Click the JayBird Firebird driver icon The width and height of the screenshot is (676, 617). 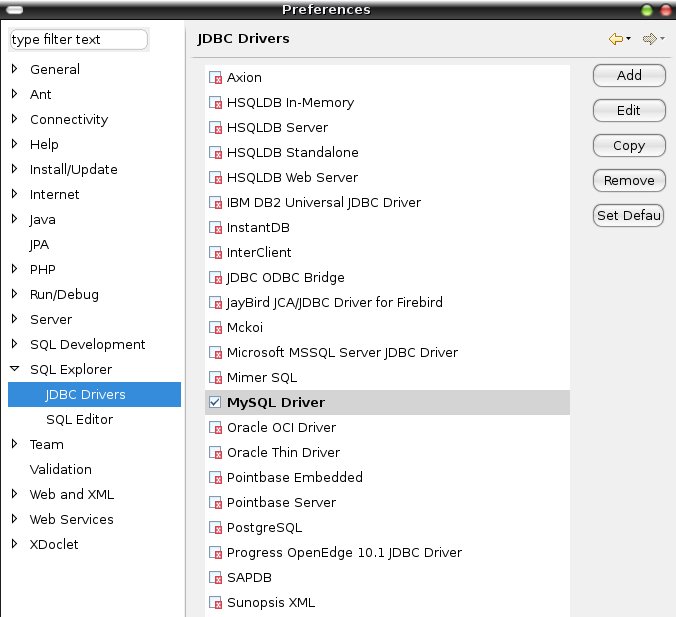(215, 303)
